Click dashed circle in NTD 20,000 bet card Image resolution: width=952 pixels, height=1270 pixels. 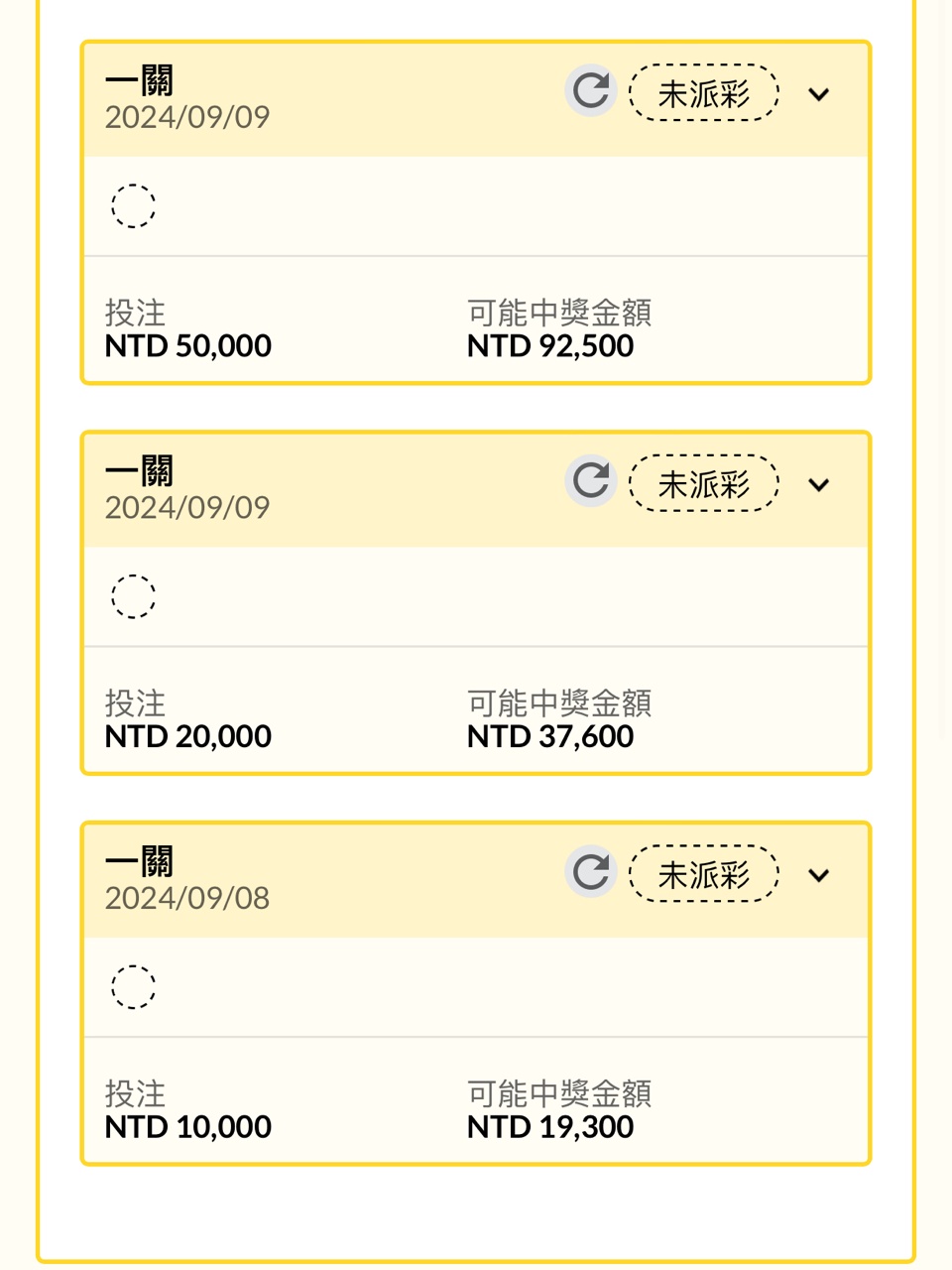pos(133,596)
